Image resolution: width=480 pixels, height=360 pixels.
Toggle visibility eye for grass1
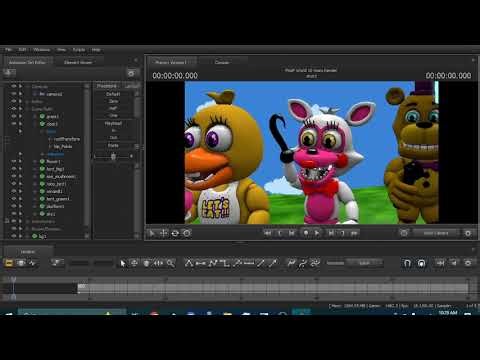(14, 116)
